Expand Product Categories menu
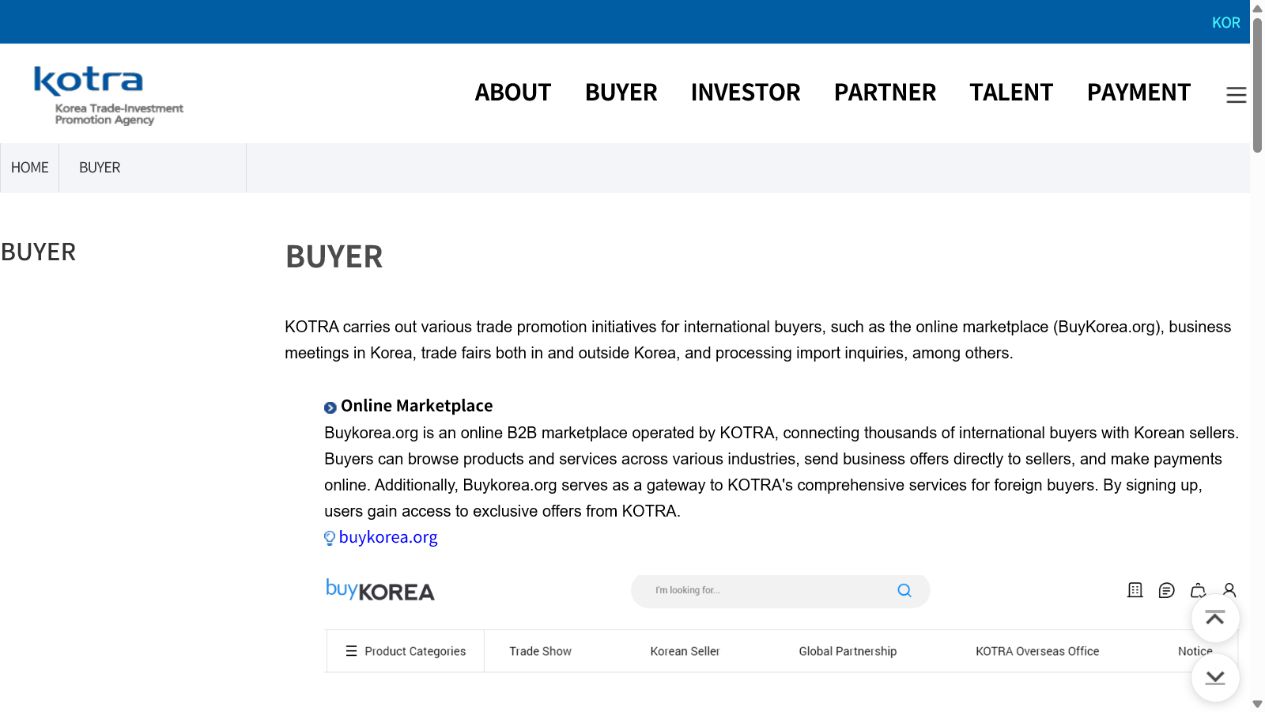1265x712 pixels. [x=406, y=651]
